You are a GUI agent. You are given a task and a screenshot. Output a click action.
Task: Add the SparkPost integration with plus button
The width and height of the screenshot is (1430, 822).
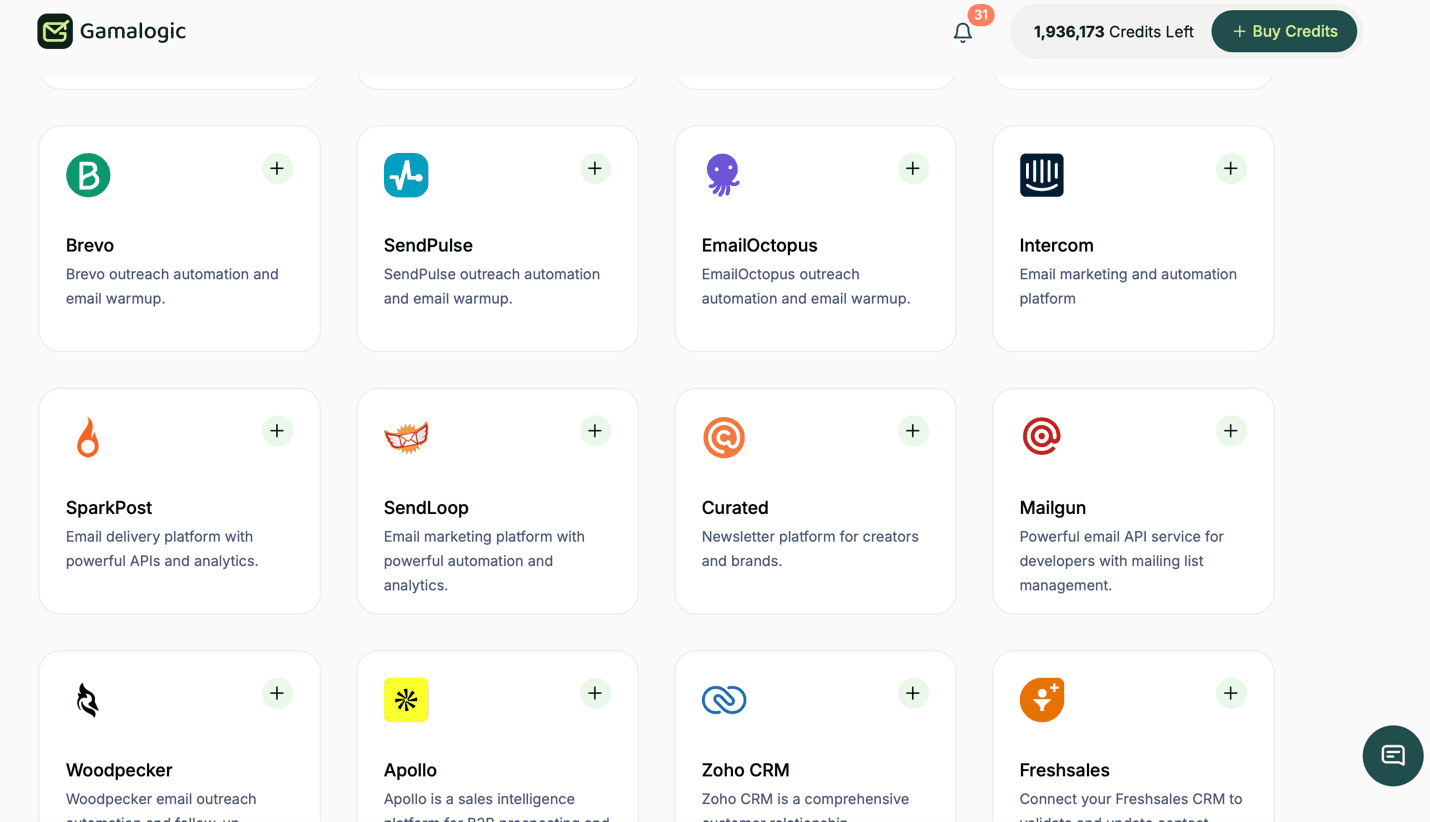tap(277, 431)
